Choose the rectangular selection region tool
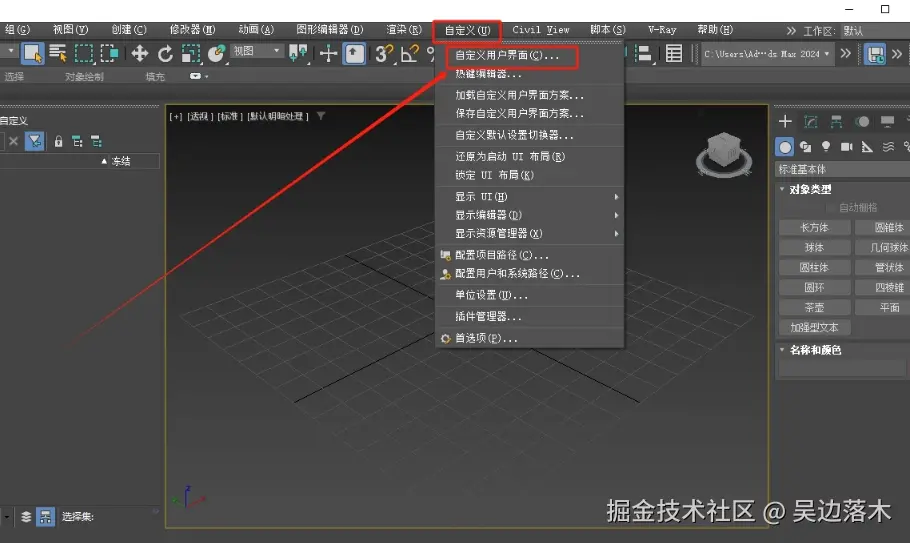This screenshot has height=543, width=910. [x=84, y=54]
